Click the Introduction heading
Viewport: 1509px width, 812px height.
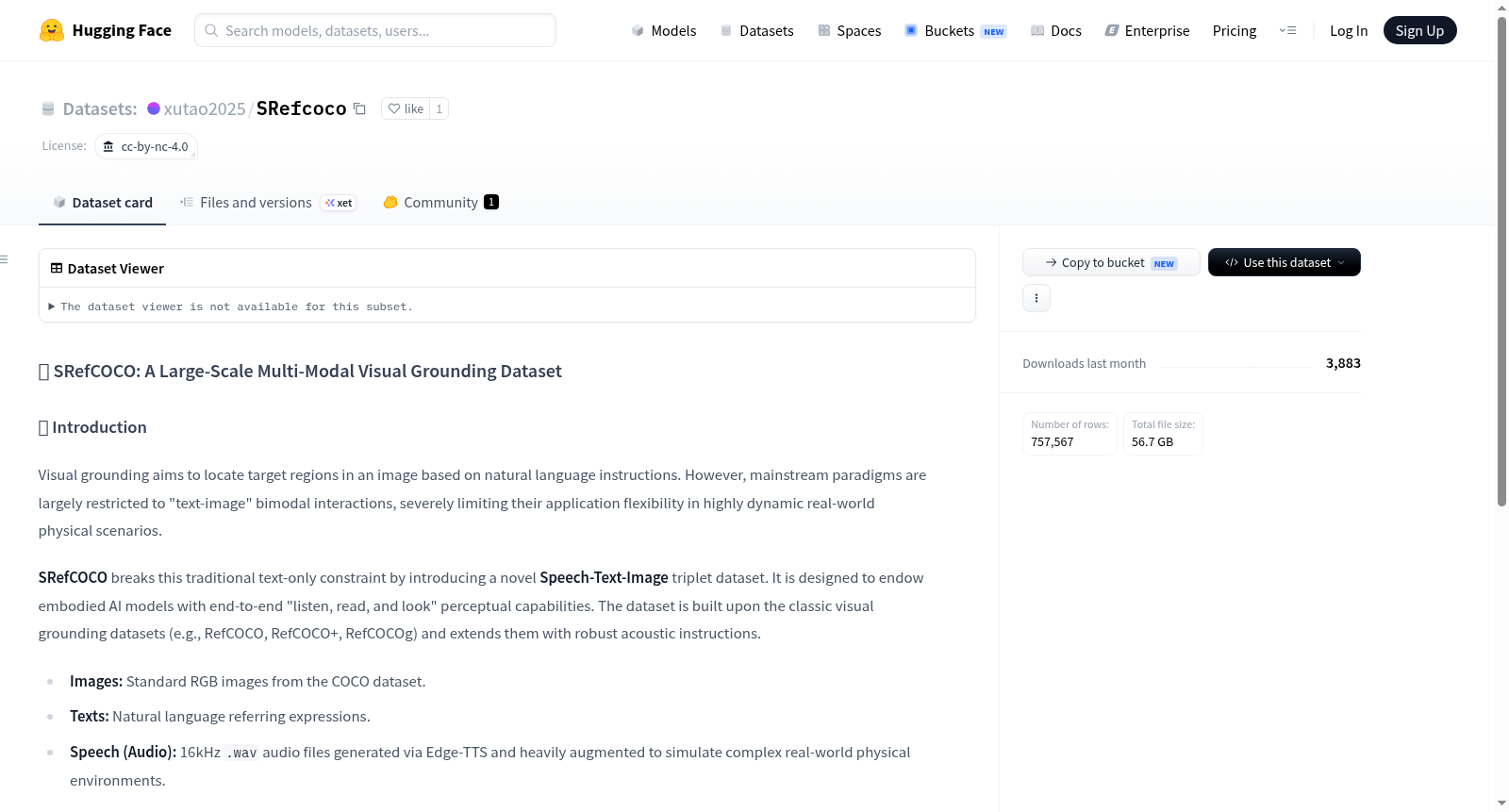click(x=92, y=427)
